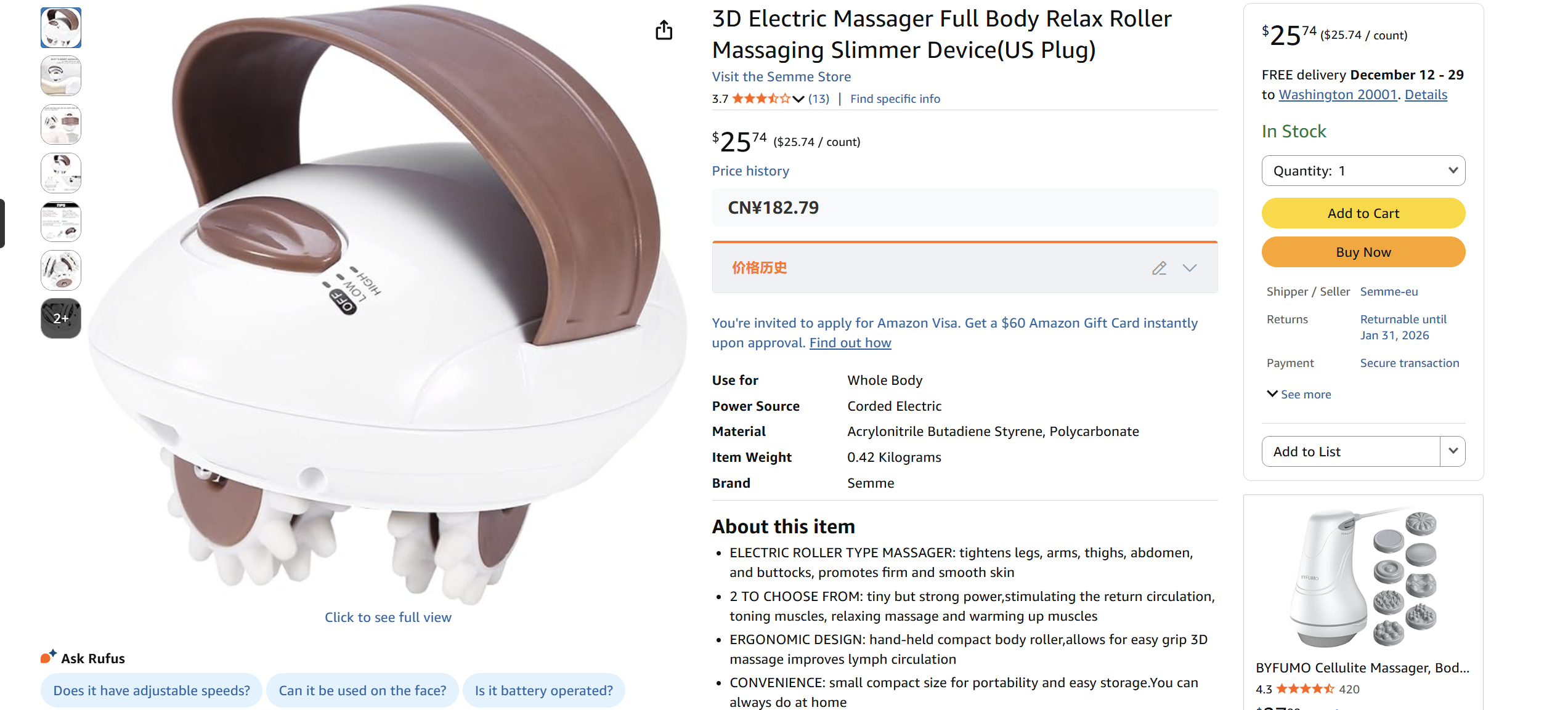
Task: Select the first product image thumbnail
Action: [60, 27]
